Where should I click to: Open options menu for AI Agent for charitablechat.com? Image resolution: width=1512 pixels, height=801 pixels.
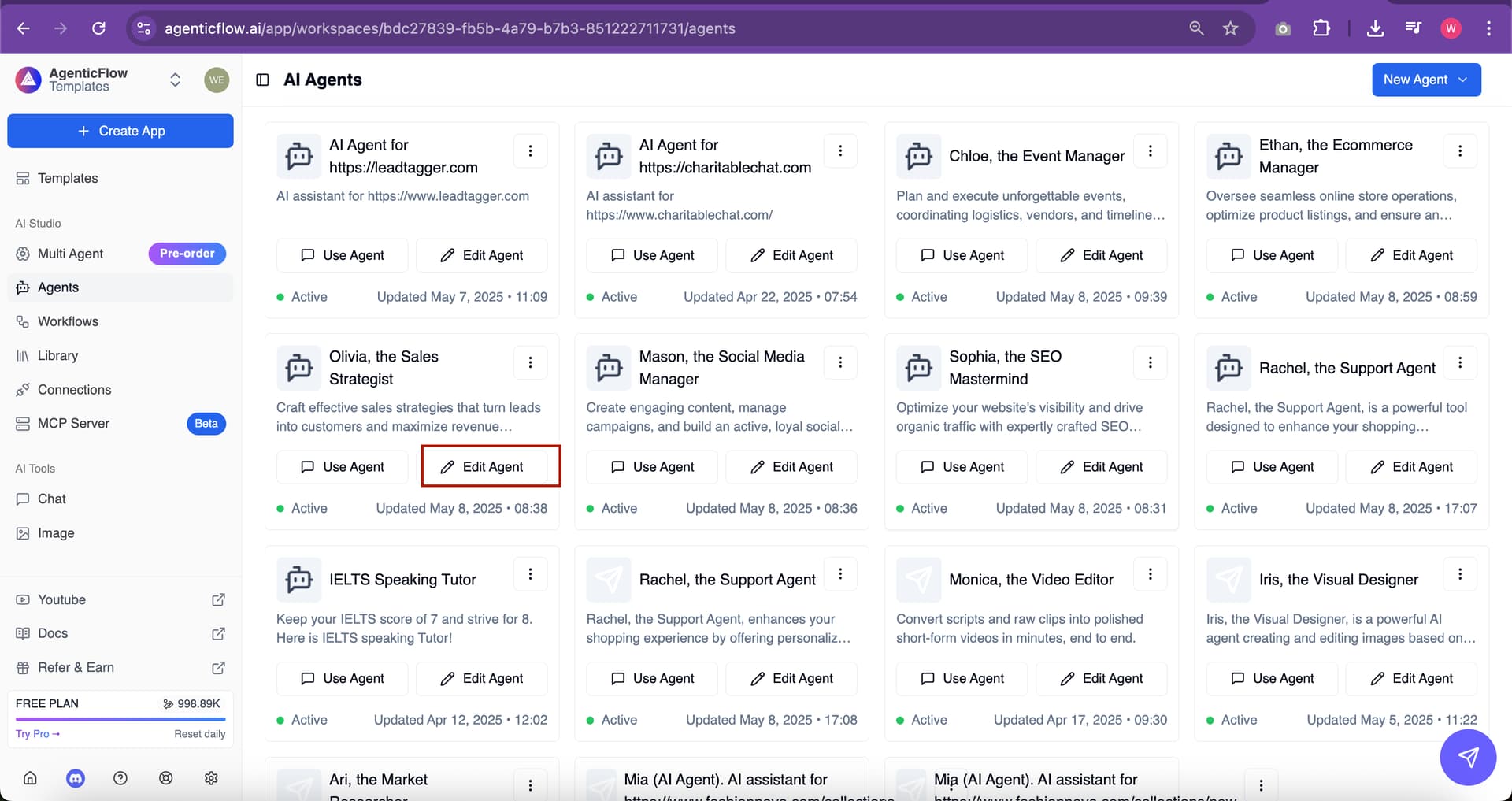pos(840,150)
